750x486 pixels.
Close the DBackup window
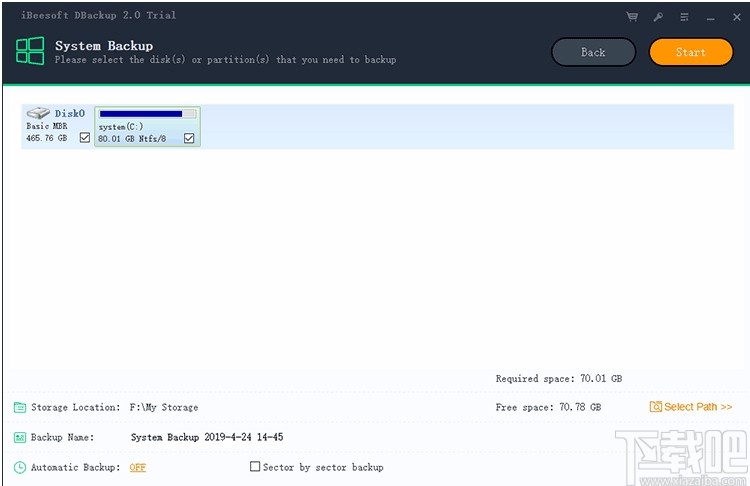(x=737, y=17)
